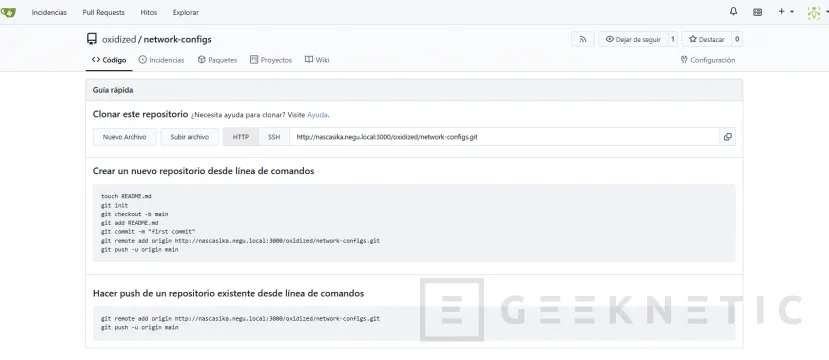This screenshot has height=360, width=829.
Task: Expand the plus create-new dropdown
Action: point(786,12)
